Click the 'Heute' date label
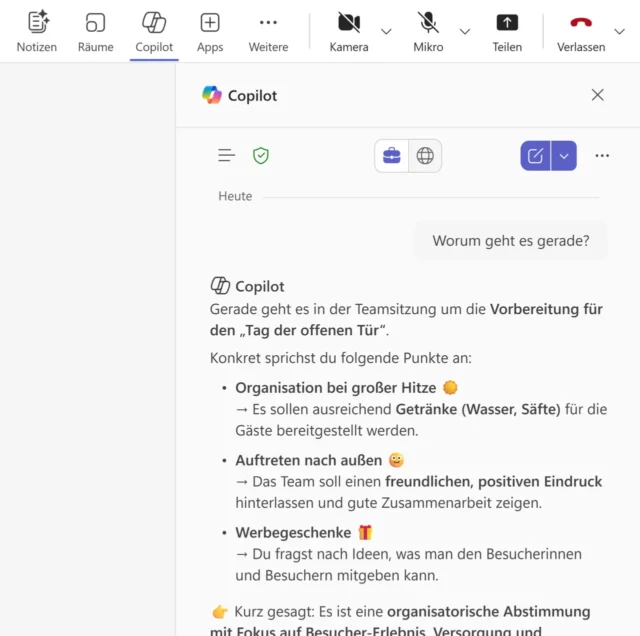The width and height of the screenshot is (640, 636). [235, 196]
